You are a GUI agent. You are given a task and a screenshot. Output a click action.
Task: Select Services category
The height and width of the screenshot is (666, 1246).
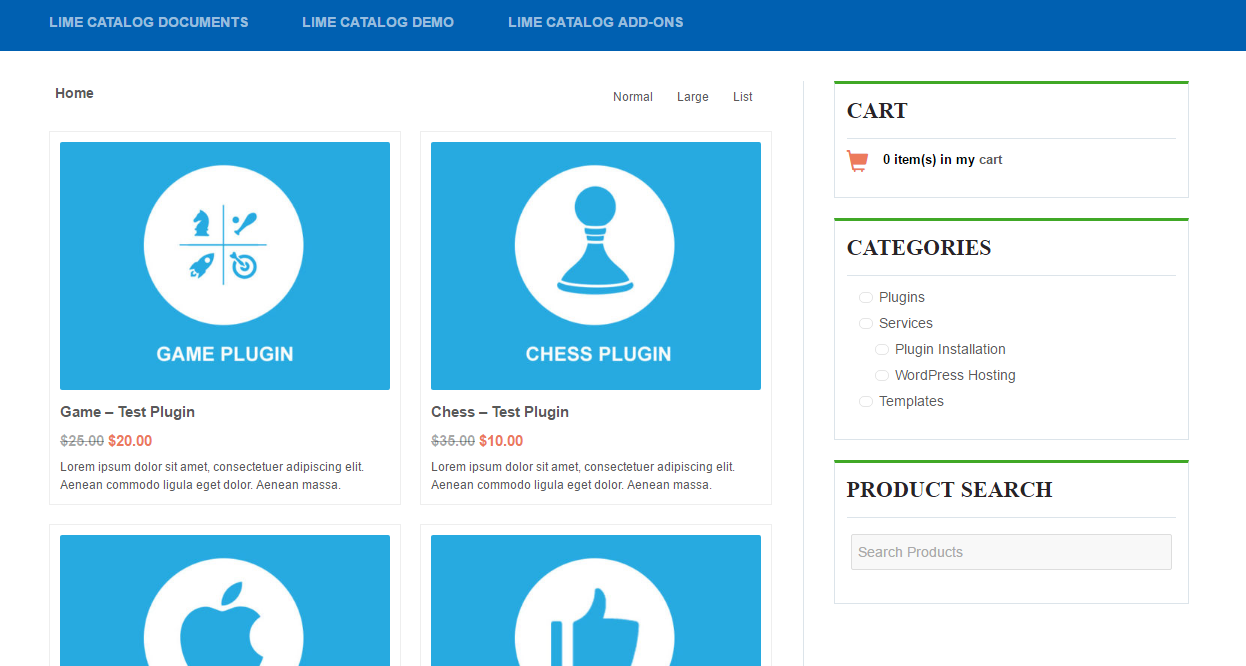point(906,323)
